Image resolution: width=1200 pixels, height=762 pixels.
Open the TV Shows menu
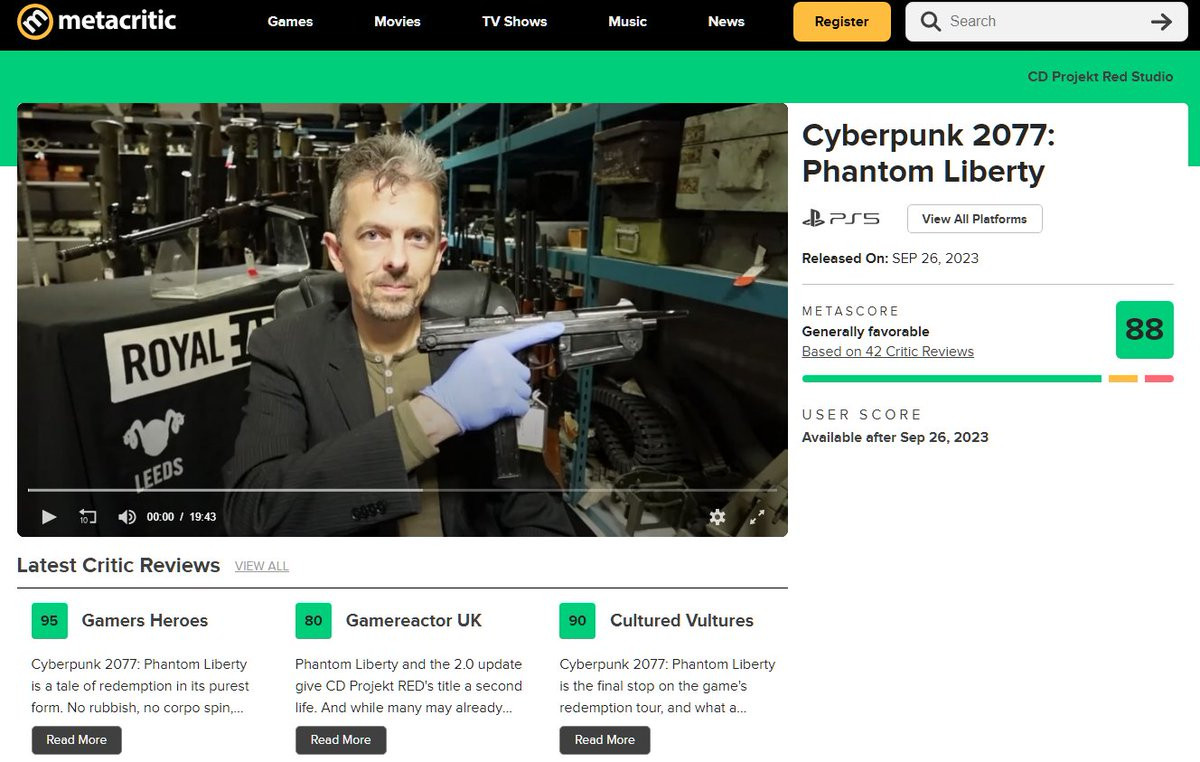click(x=514, y=21)
